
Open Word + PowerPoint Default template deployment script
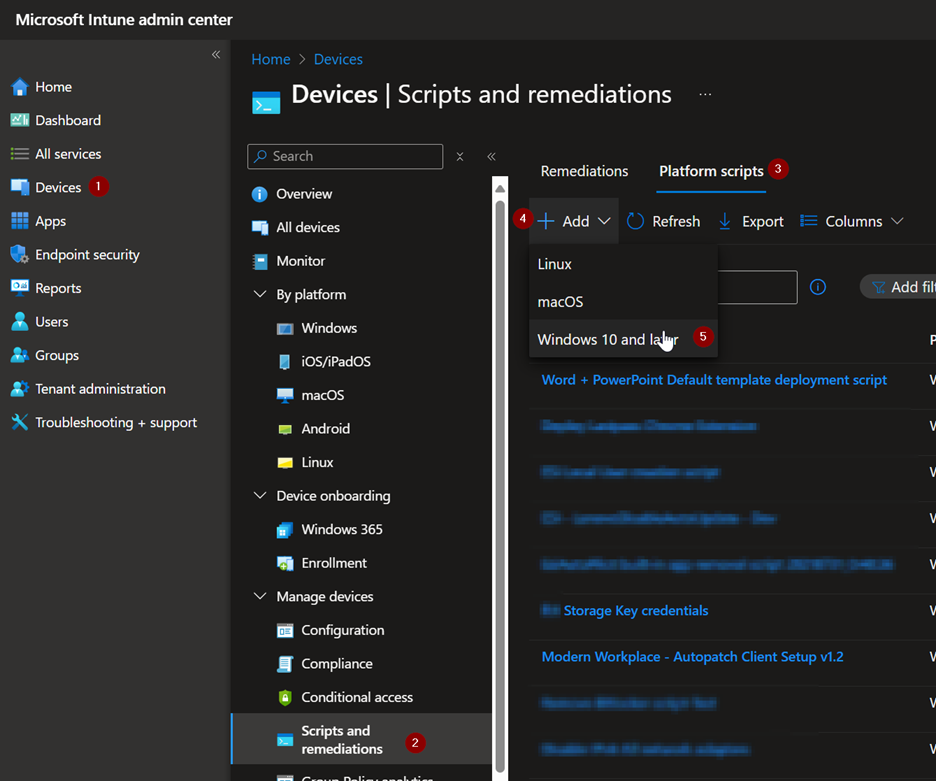click(x=714, y=380)
